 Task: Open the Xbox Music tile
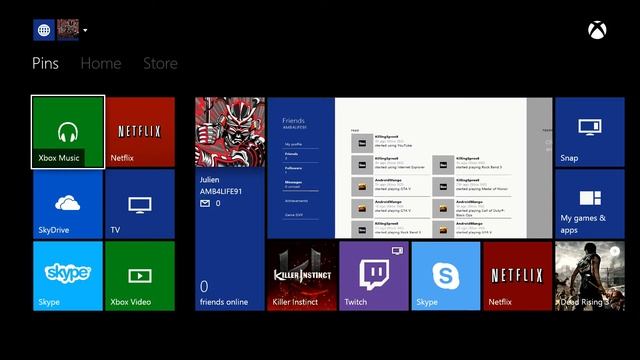tap(68, 132)
